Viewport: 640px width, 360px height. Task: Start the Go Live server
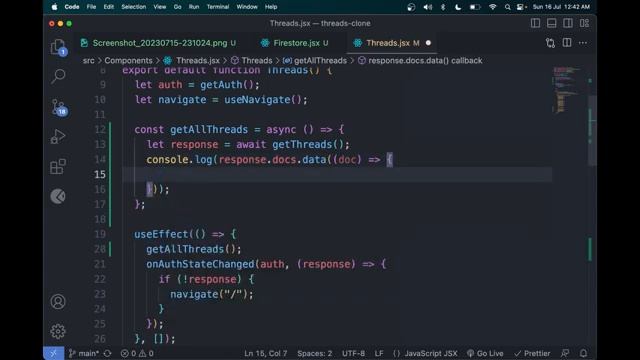[485, 353]
